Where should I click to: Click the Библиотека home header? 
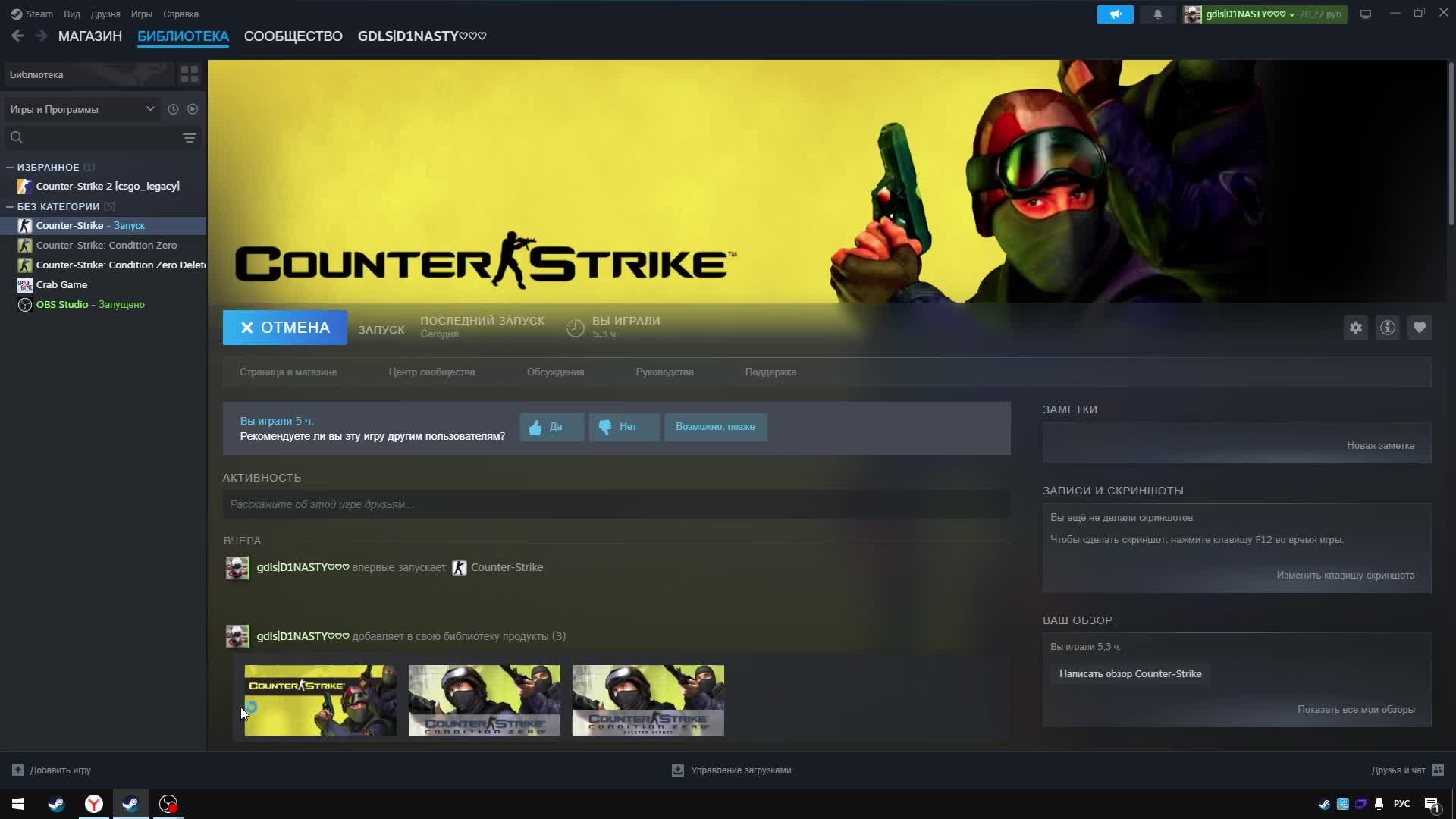[x=89, y=74]
